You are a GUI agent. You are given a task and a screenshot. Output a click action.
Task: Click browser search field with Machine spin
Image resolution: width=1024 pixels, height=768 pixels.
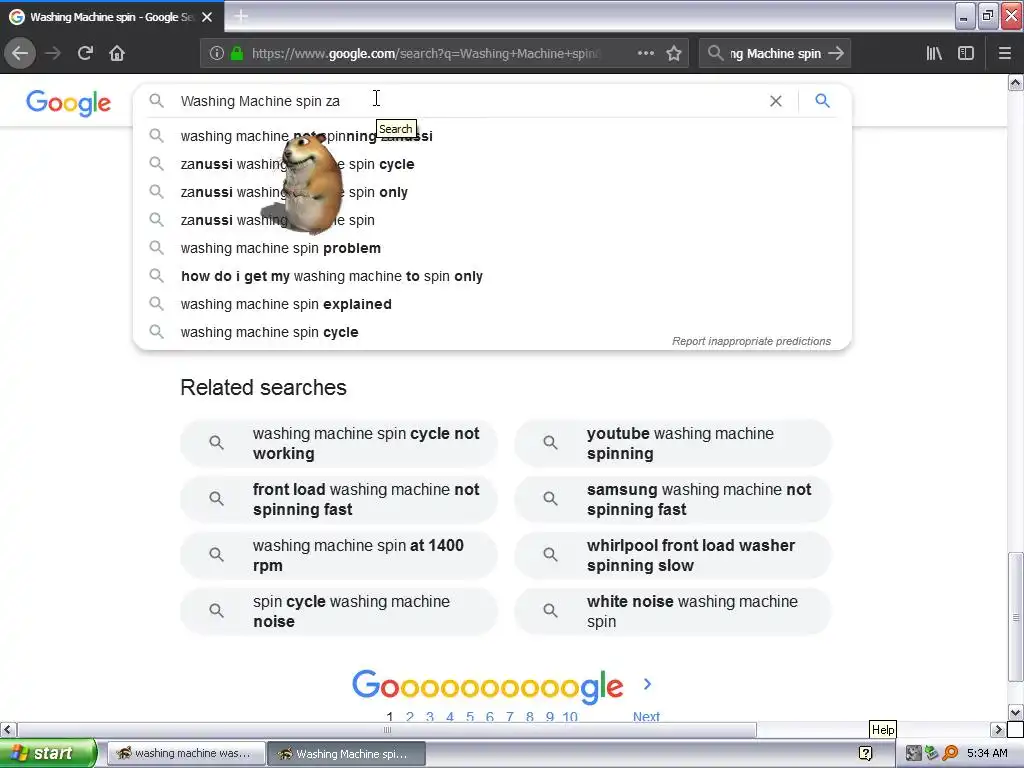775,54
